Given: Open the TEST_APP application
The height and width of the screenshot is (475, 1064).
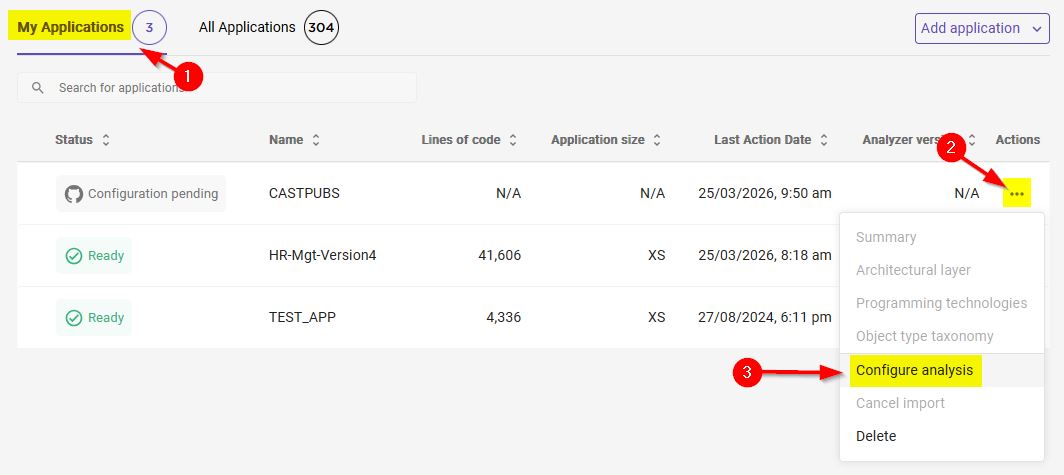Looking at the screenshot, I should pos(302,317).
